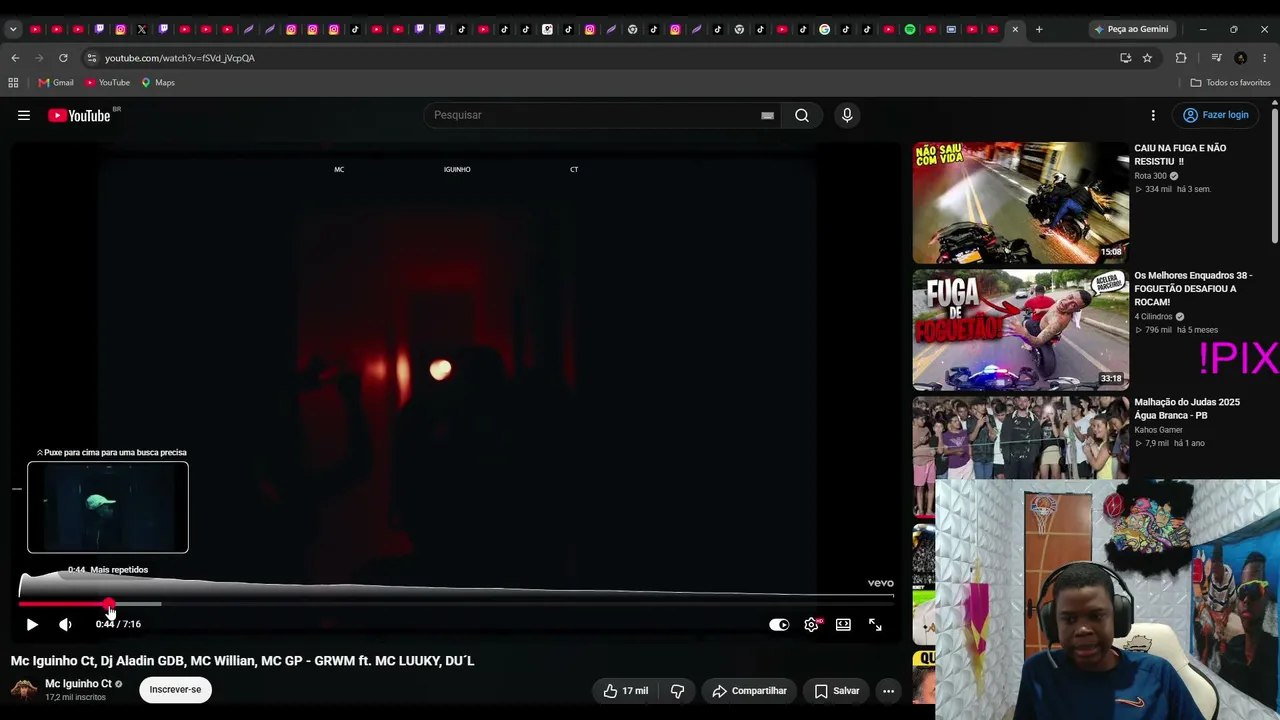Open Mc Iguinho Ct channel avatar
Viewport: 1280px width, 720px height.
pos(24,689)
